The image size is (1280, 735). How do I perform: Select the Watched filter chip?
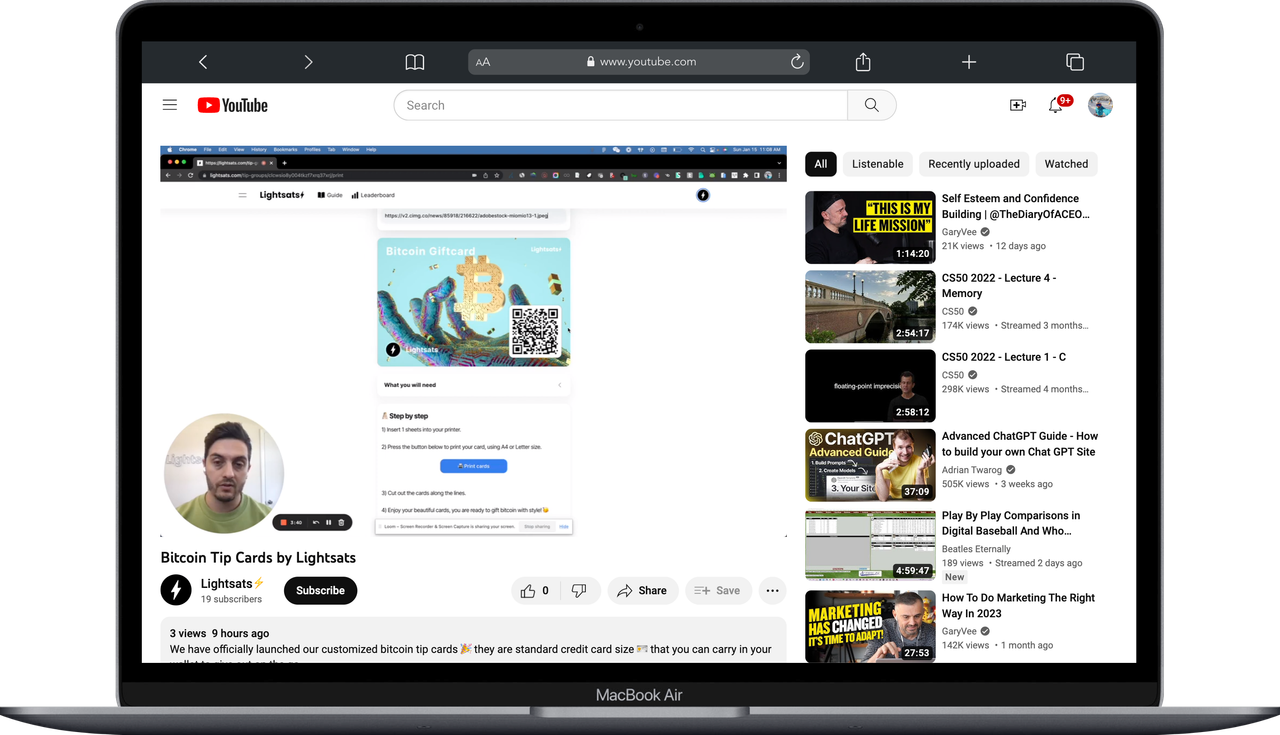(1066, 164)
